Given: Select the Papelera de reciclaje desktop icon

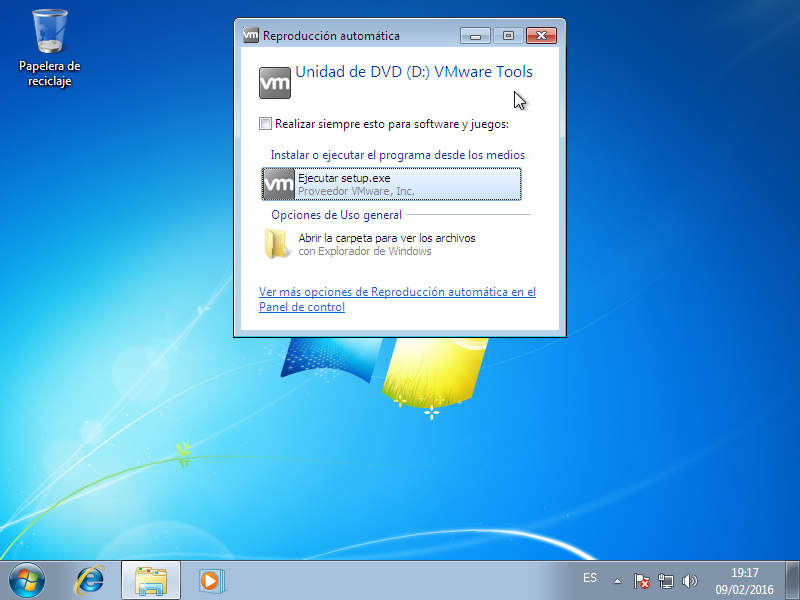Looking at the screenshot, I should click(49, 48).
